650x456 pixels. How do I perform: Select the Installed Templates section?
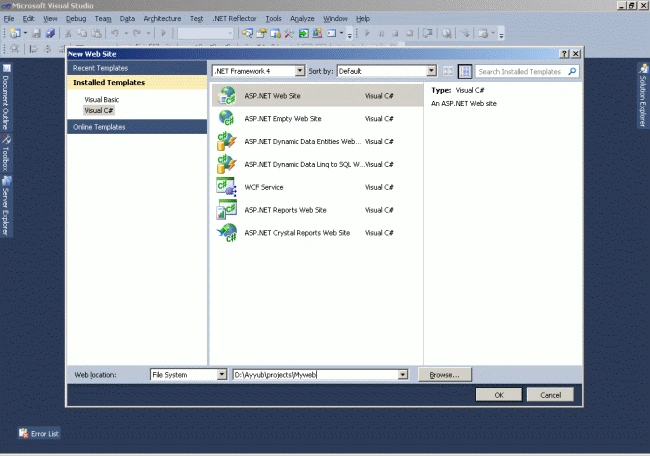[137, 82]
